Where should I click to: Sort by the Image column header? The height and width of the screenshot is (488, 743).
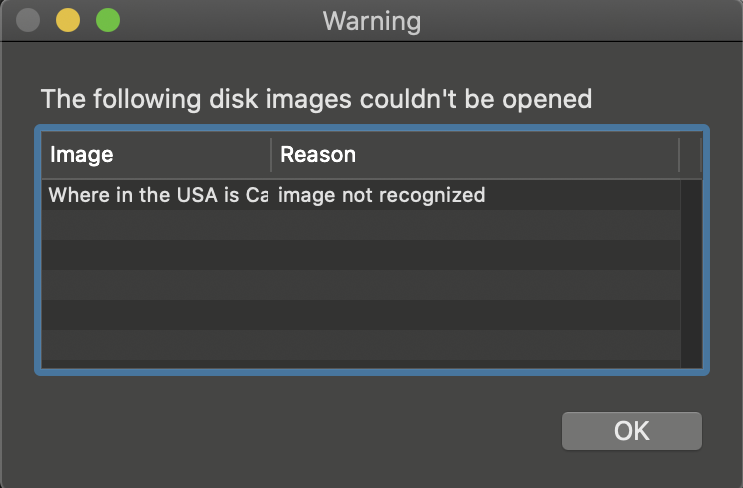(x=156, y=155)
